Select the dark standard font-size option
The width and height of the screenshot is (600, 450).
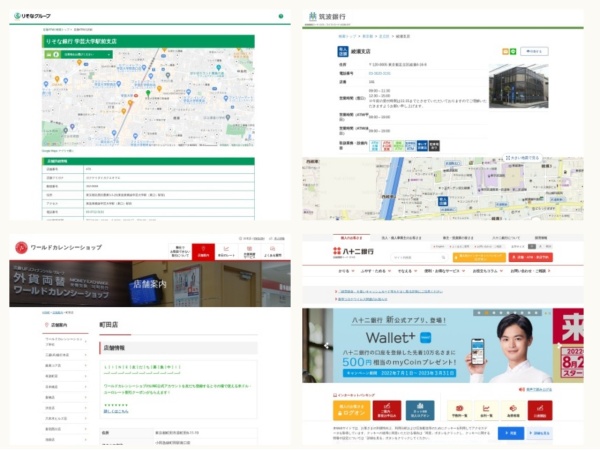point(532,247)
